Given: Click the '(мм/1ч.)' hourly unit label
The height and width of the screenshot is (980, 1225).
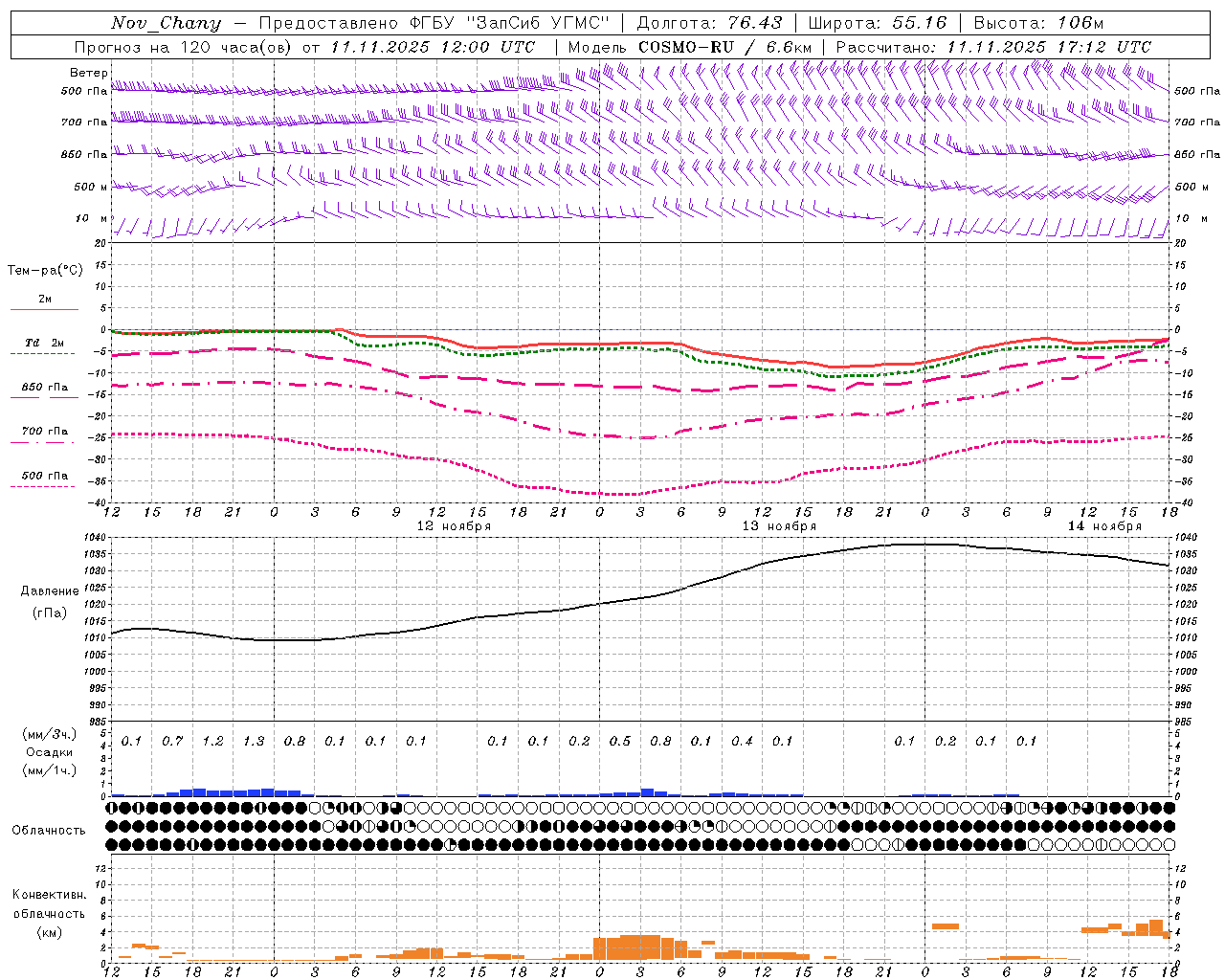Looking at the screenshot, I should click(x=50, y=770).
